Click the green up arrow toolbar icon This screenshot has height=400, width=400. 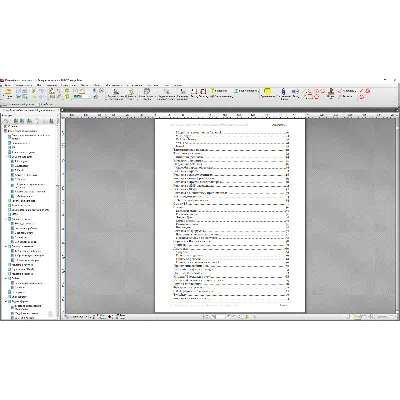(x=67, y=91)
